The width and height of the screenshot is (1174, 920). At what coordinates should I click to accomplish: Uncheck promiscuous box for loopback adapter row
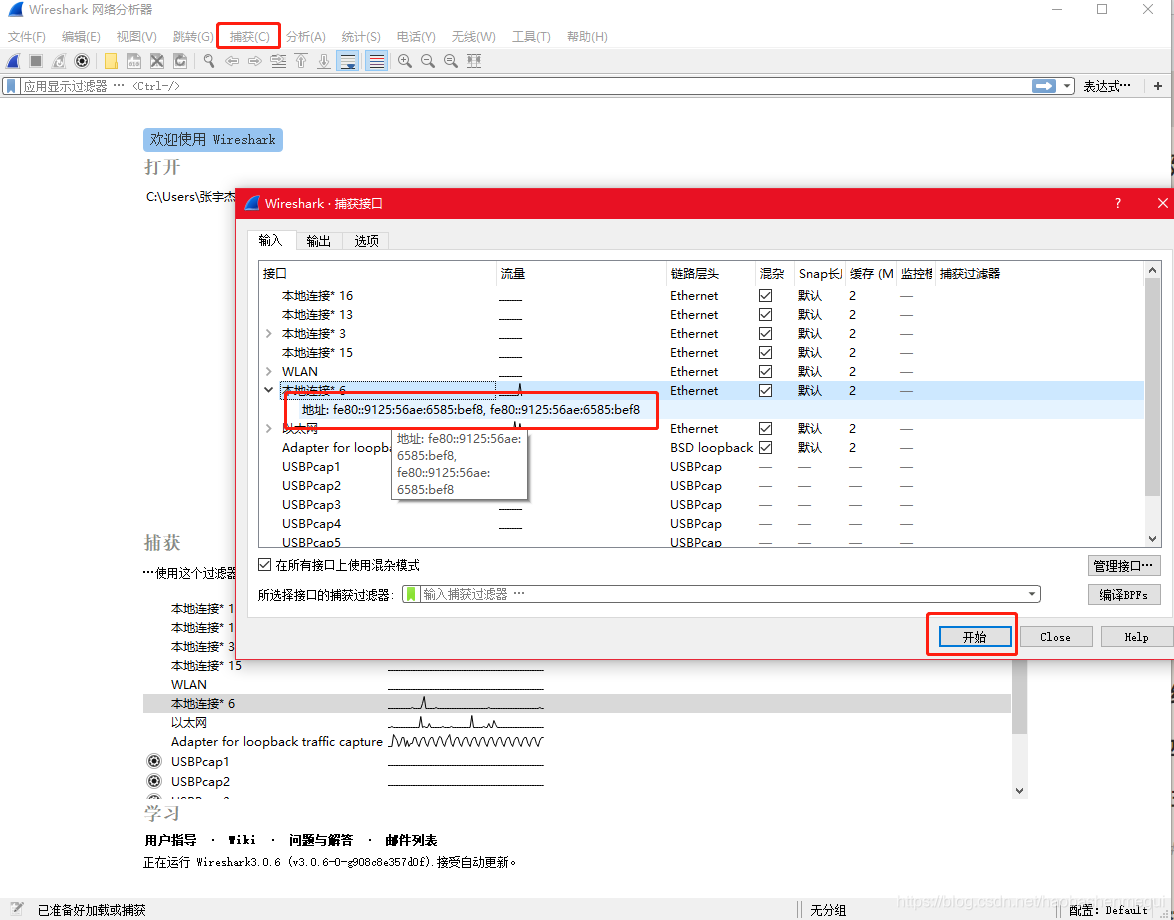pos(765,448)
